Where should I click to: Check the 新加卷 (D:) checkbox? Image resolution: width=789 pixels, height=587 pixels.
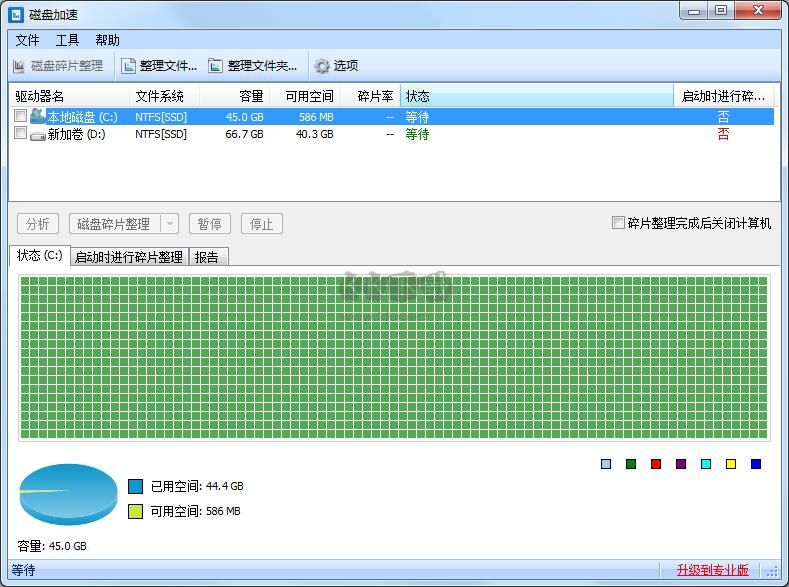(20, 133)
